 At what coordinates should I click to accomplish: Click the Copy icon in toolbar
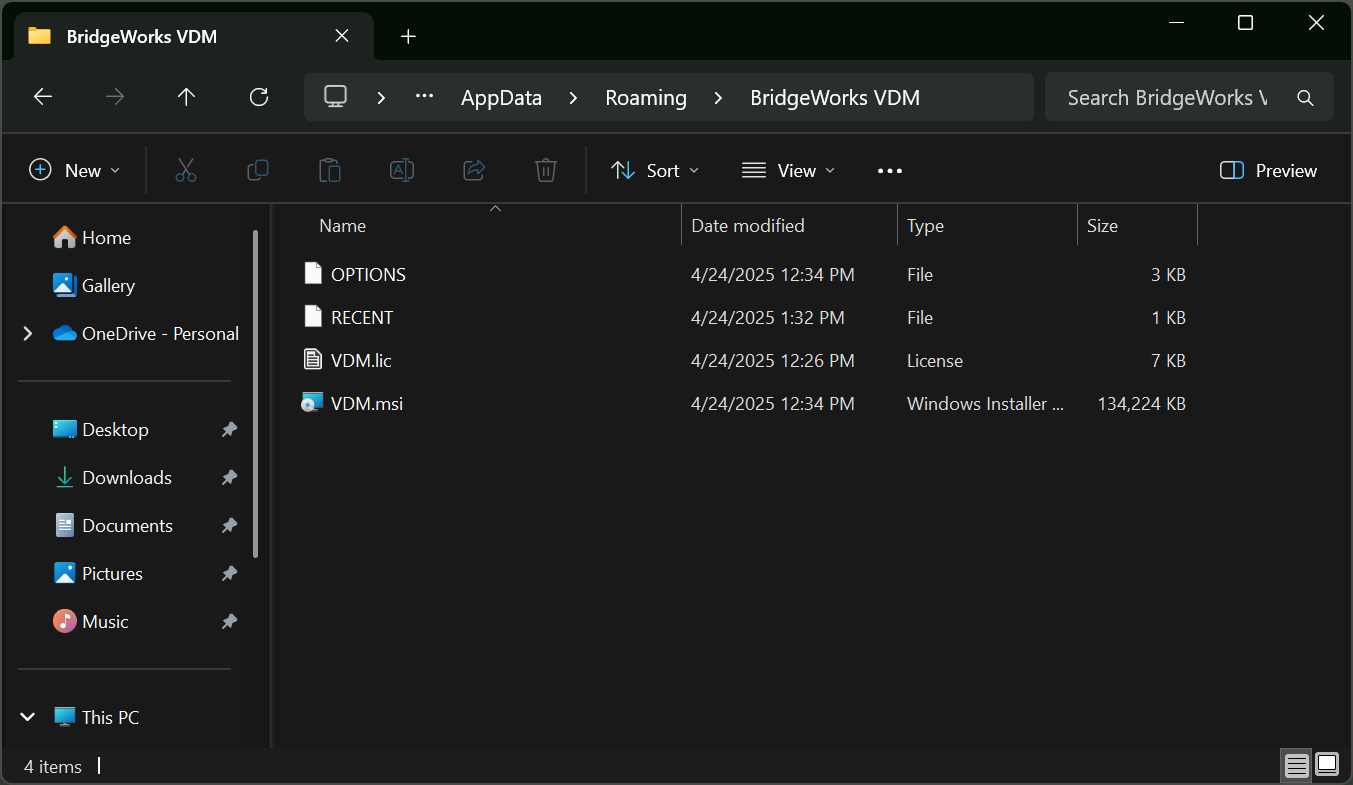pos(258,171)
